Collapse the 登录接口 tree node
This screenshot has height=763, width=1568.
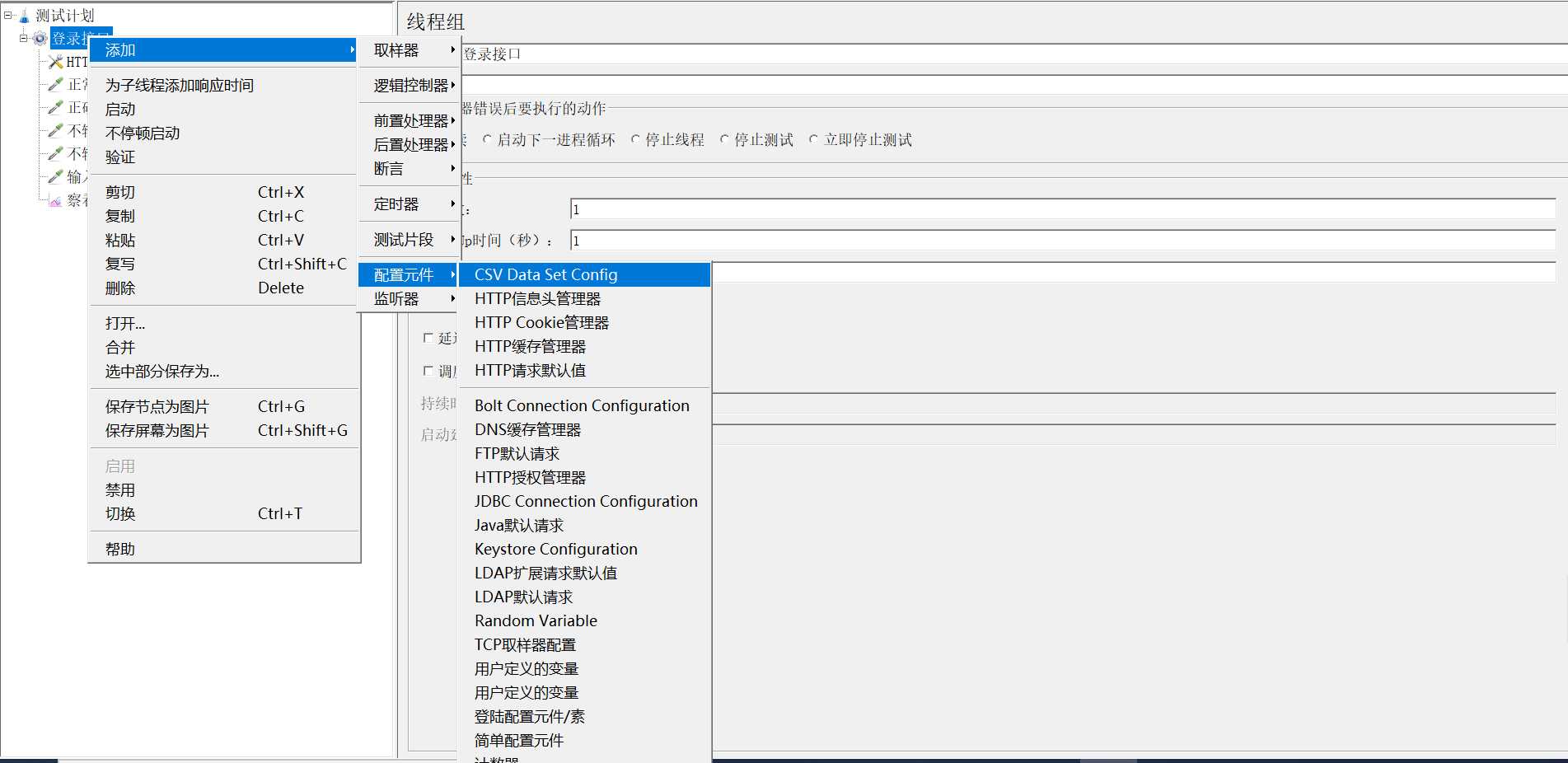pos(24,39)
